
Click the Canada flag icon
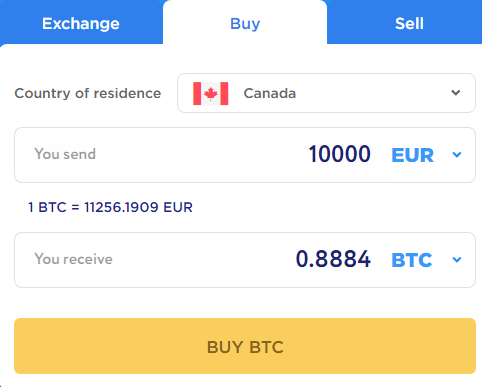211,94
